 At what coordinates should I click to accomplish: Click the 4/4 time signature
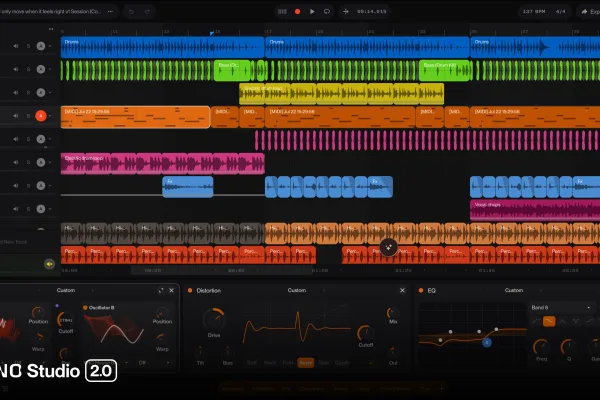561,11
